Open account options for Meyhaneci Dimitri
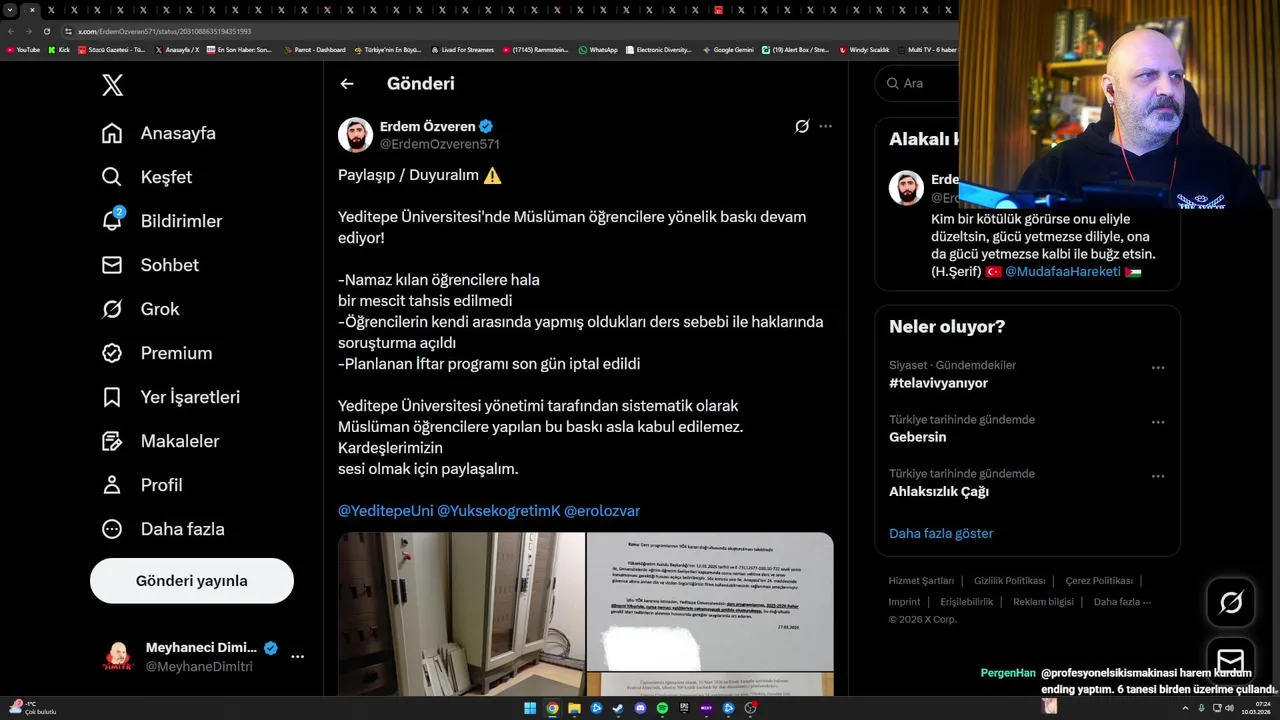 coord(297,657)
